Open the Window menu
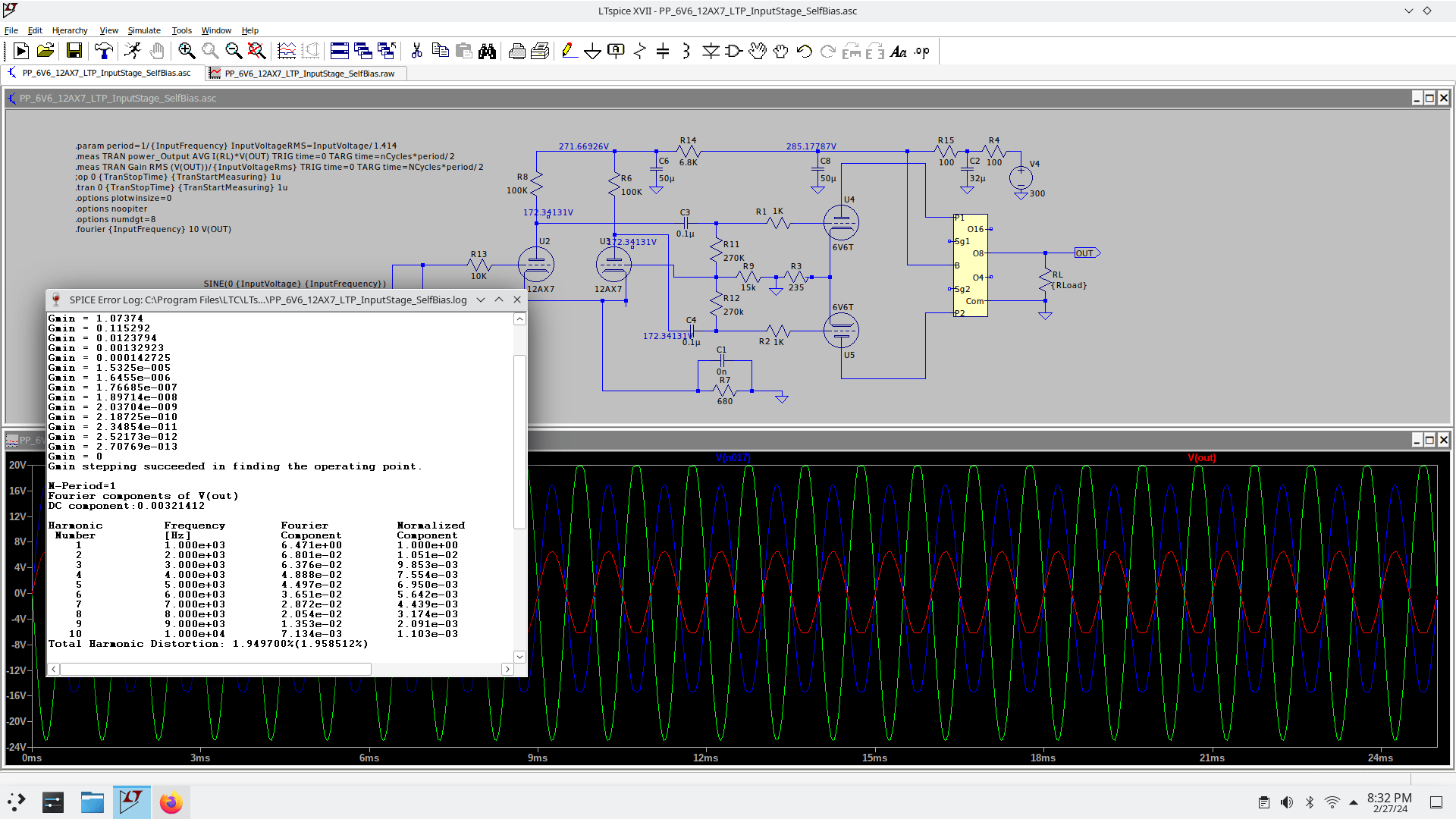Viewport: 1456px width, 819px height. [216, 30]
